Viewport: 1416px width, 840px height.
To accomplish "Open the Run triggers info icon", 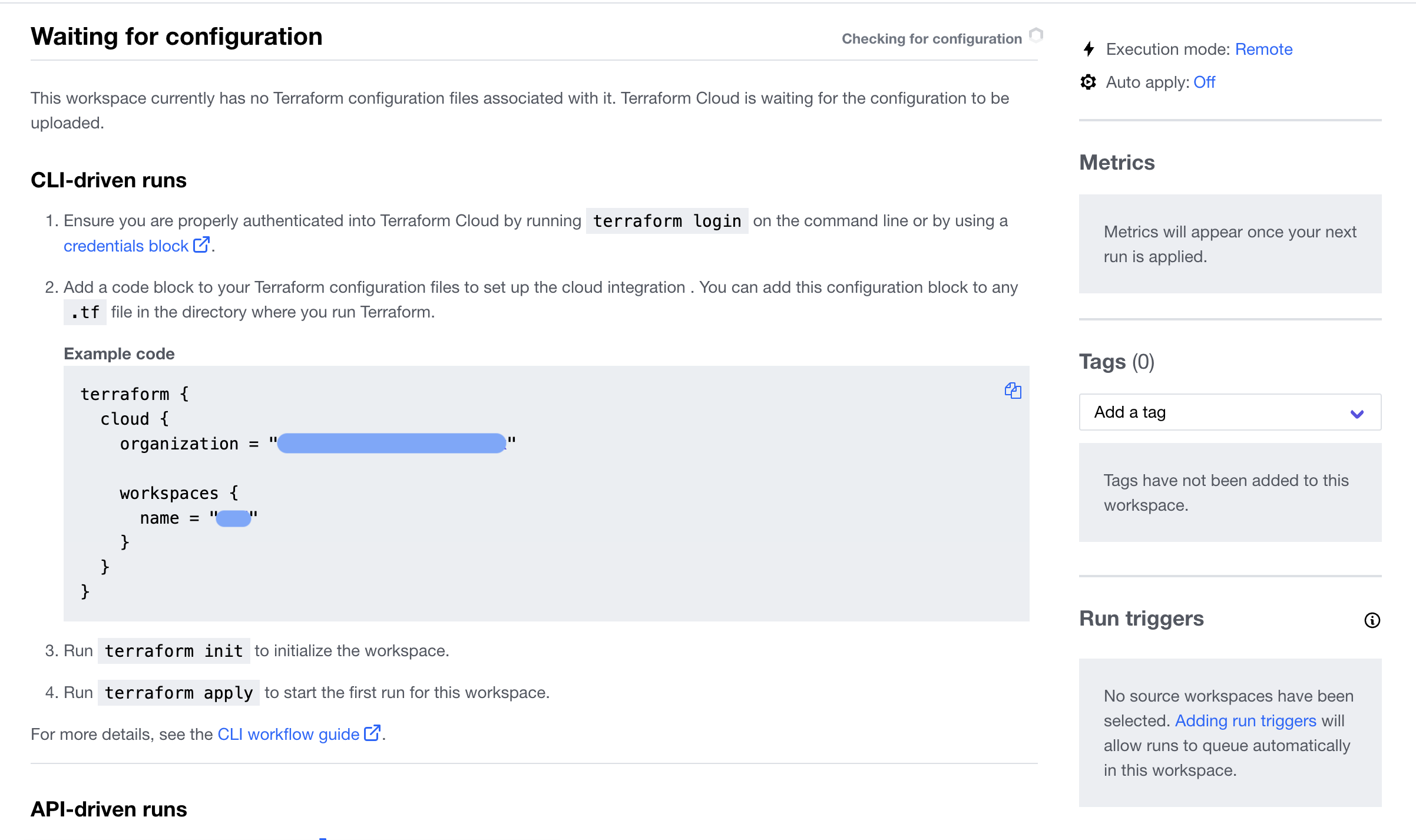I will pyautogui.click(x=1372, y=620).
